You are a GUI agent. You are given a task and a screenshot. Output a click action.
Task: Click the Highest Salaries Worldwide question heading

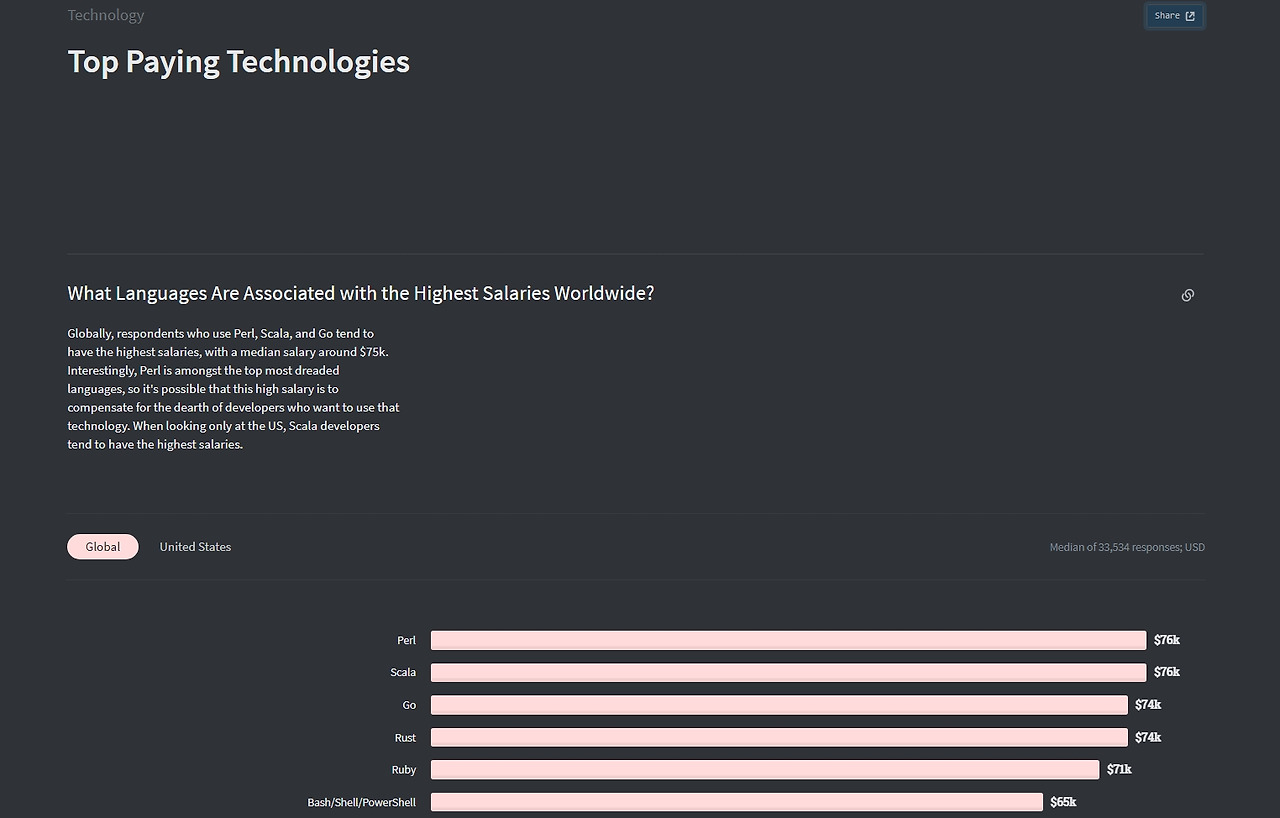click(x=361, y=293)
